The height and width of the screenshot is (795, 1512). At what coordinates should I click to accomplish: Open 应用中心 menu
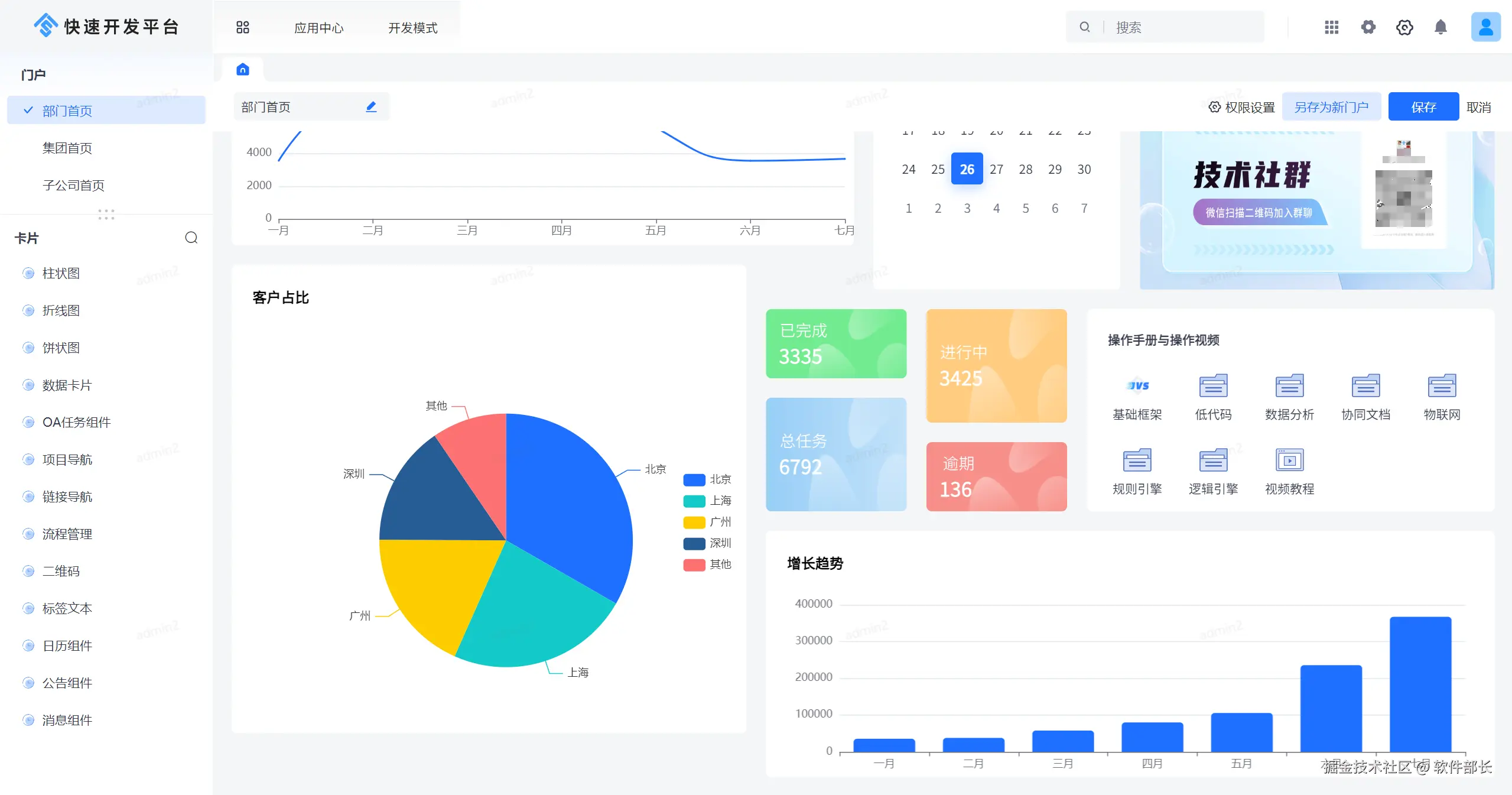point(318,28)
